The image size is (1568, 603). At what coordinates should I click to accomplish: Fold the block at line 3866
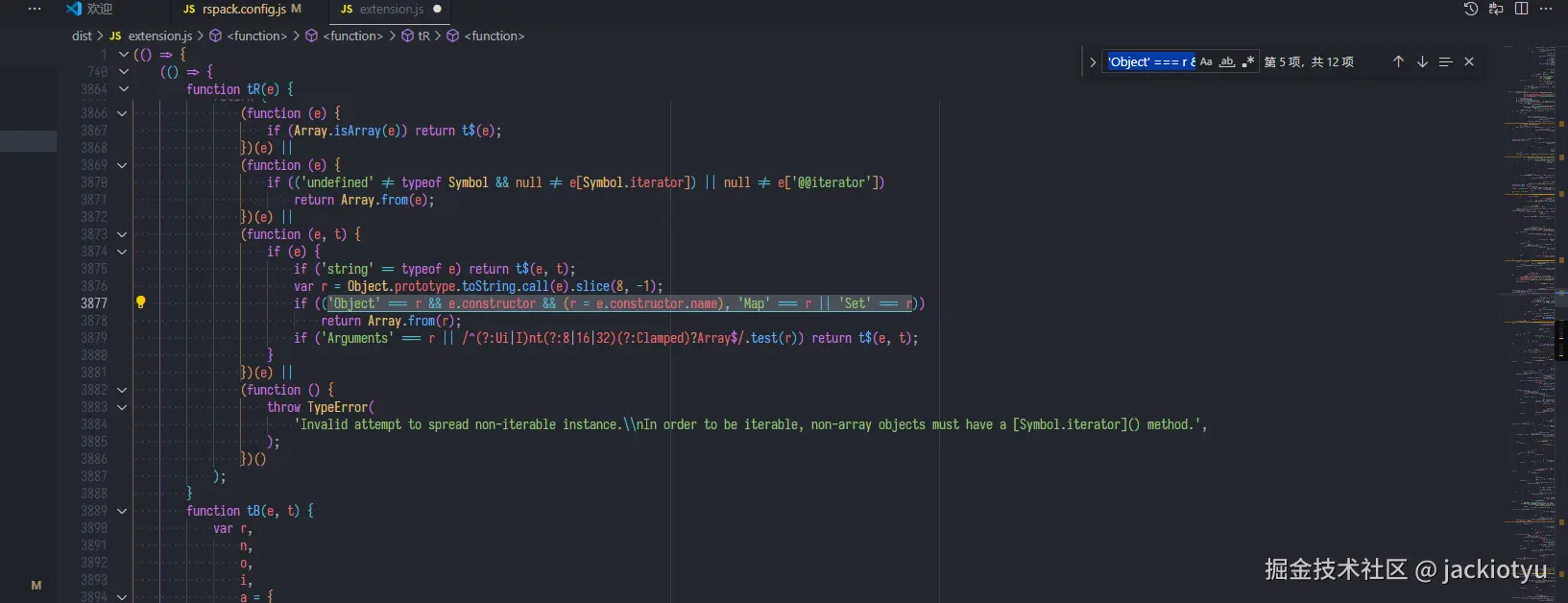122,113
